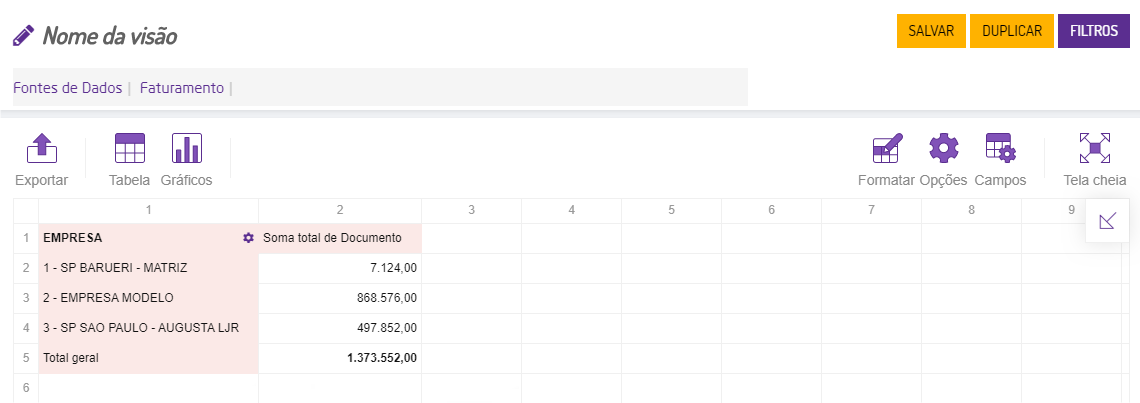Click the pencil icon to edit view name

[23, 36]
